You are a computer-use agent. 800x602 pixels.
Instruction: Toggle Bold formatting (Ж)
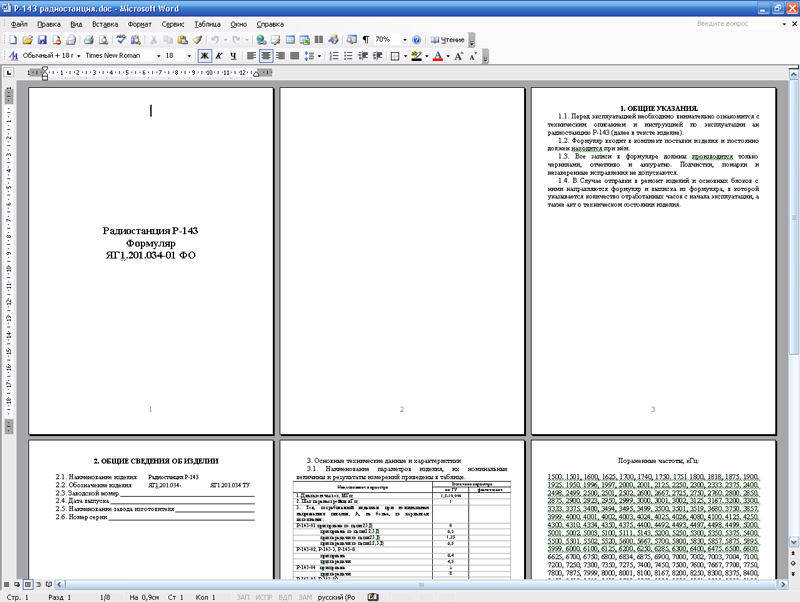pos(204,57)
